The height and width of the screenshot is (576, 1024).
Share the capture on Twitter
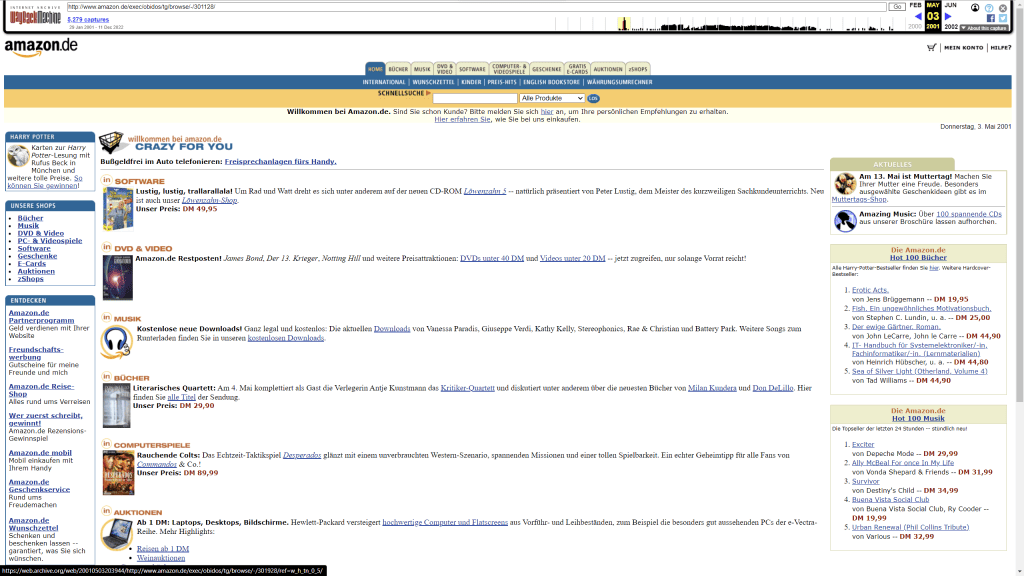click(x=1003, y=18)
